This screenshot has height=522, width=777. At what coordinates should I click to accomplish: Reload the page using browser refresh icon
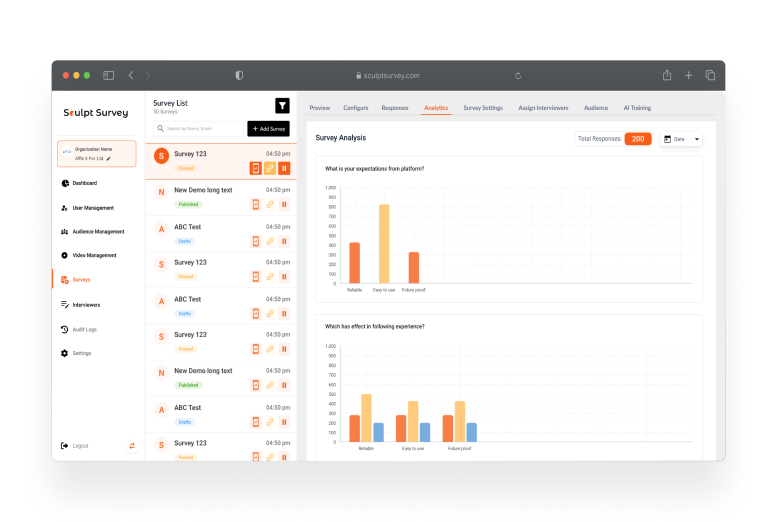click(518, 75)
